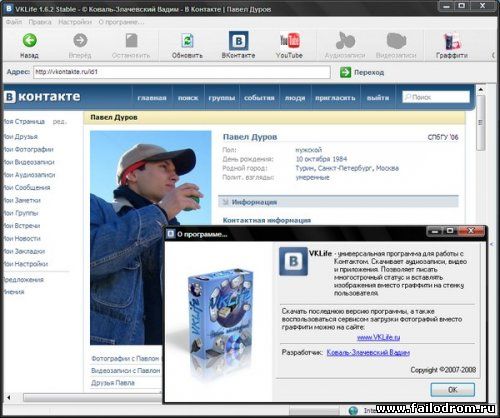
Task: Click the Вперед forward arrow icon
Action: point(80,40)
